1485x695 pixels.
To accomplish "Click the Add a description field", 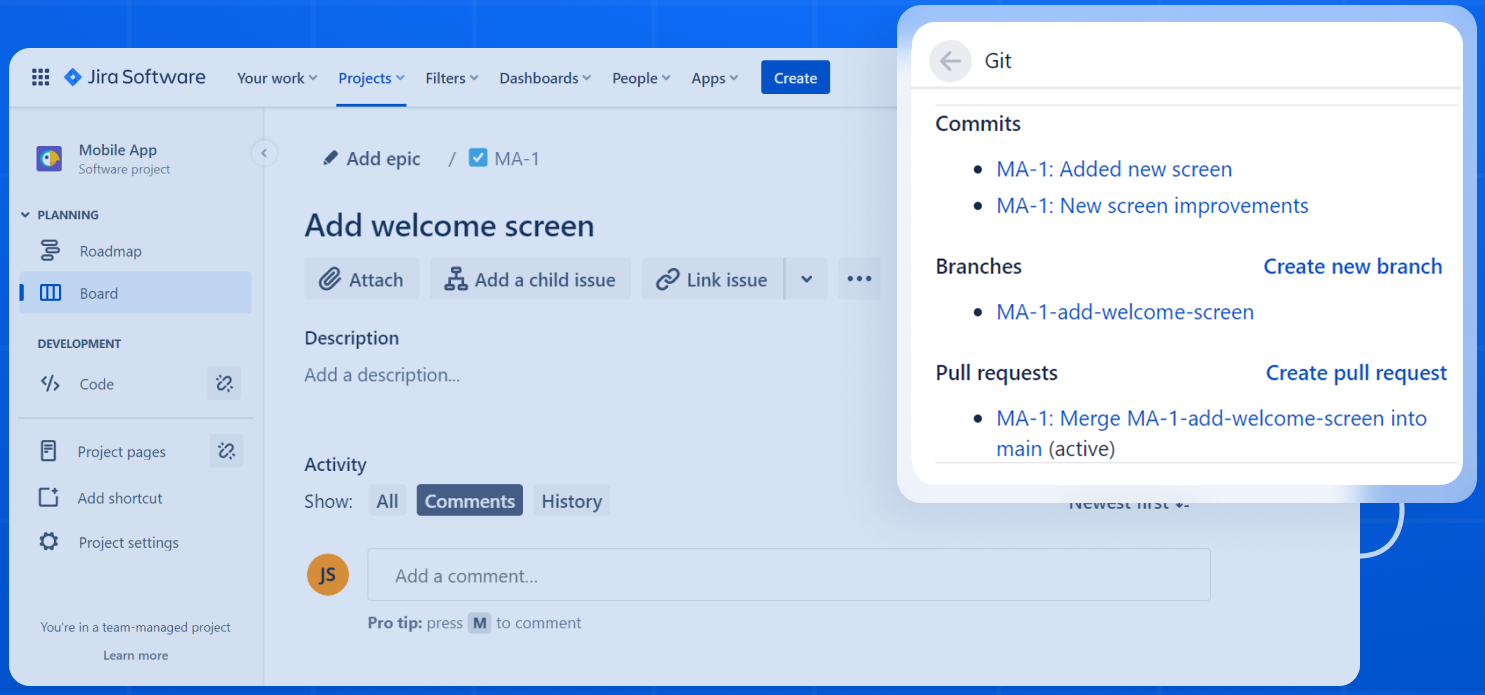I will (x=382, y=375).
